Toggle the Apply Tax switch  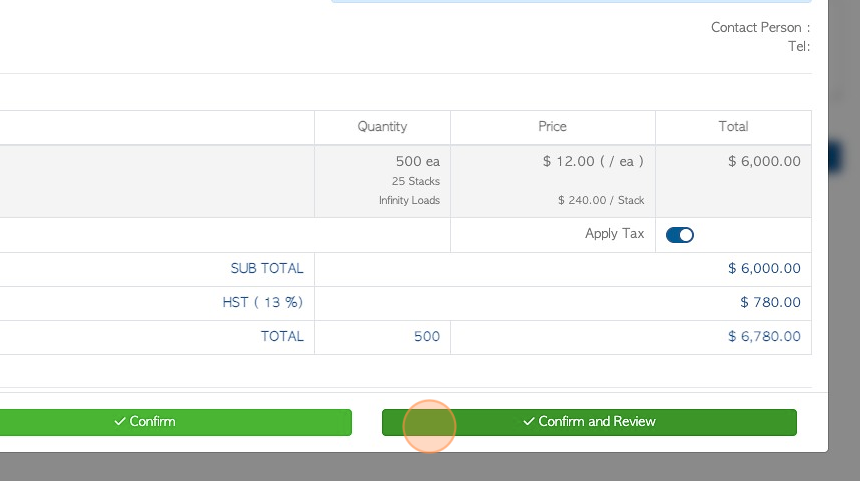(680, 235)
